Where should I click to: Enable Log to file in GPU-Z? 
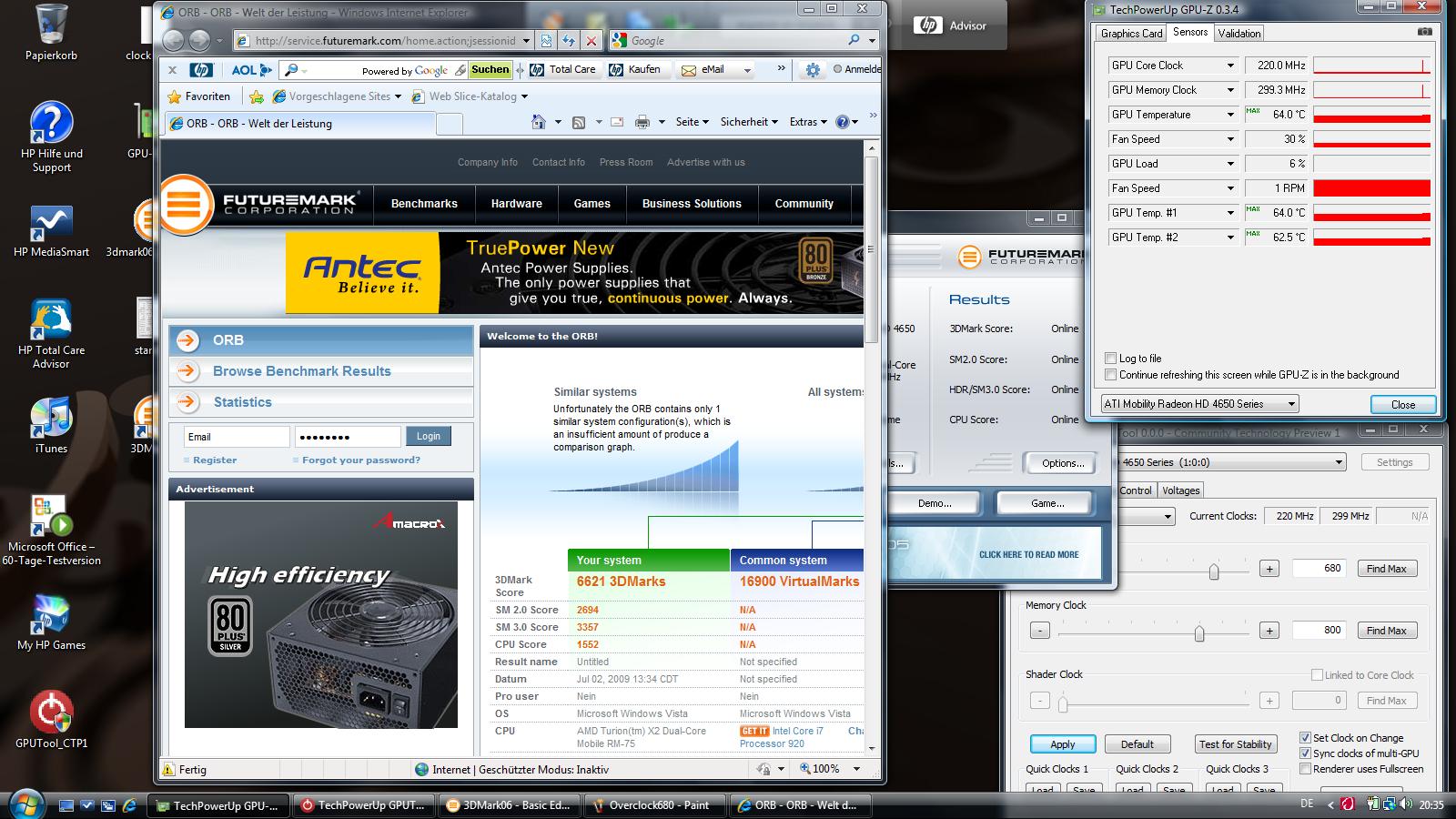1110,359
